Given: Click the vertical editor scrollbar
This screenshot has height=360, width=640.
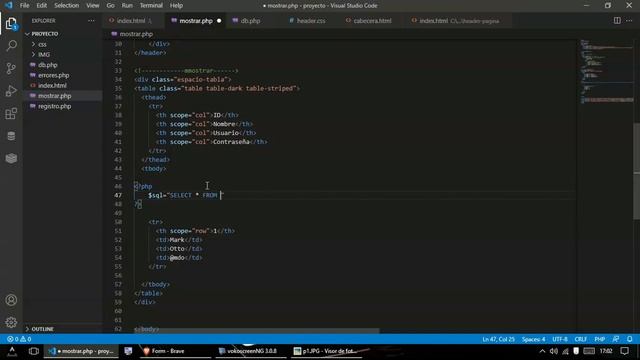Looking at the screenshot, I should 636,171.
